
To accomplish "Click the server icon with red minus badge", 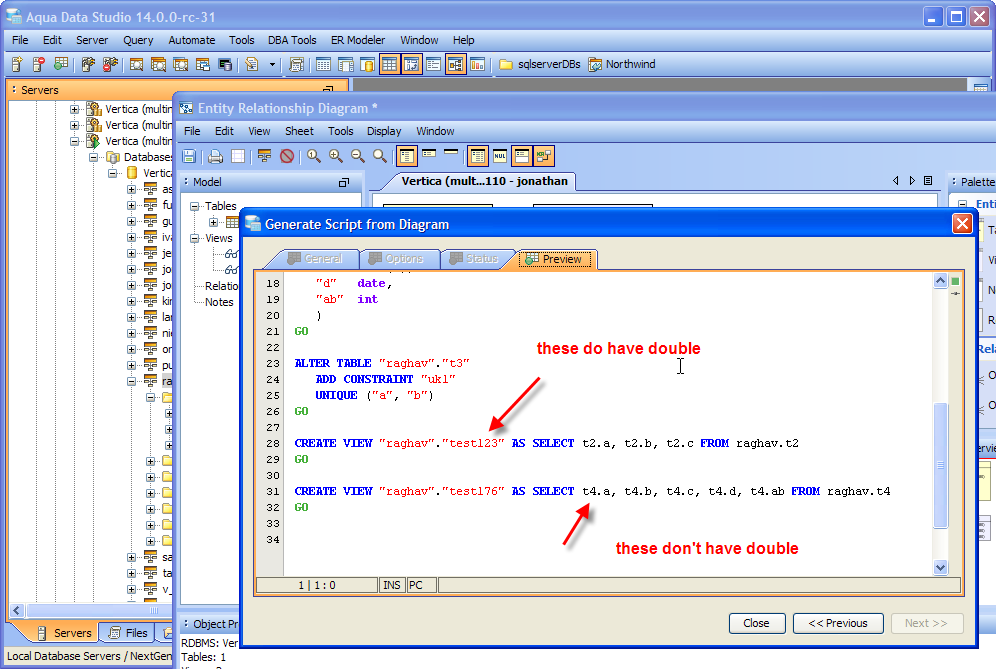I will click(x=39, y=64).
